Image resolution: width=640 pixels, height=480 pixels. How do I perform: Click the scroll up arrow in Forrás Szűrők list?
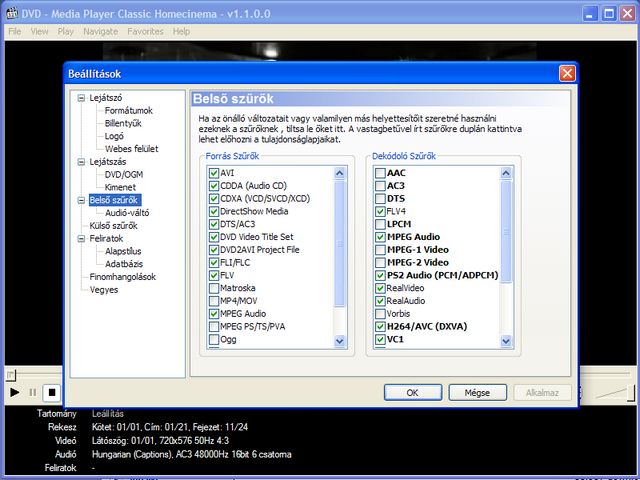[340, 173]
